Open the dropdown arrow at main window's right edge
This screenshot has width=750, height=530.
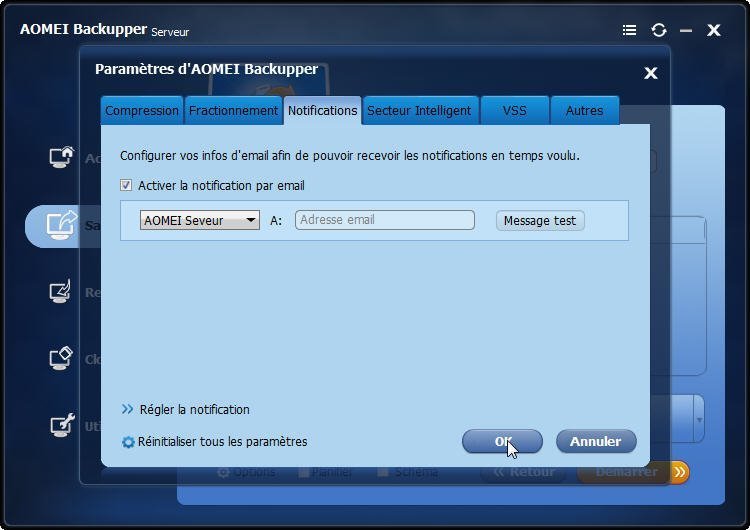[x=699, y=420]
